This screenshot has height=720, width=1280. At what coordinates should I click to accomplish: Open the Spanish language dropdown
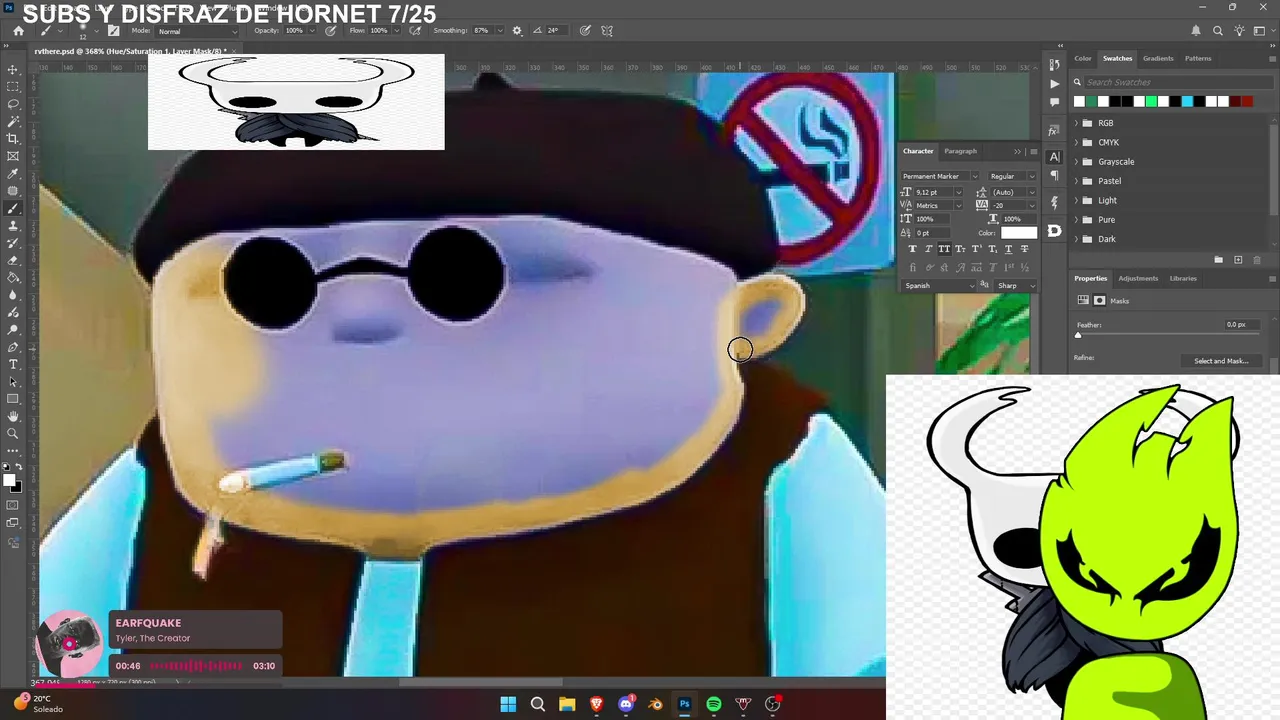point(938,285)
